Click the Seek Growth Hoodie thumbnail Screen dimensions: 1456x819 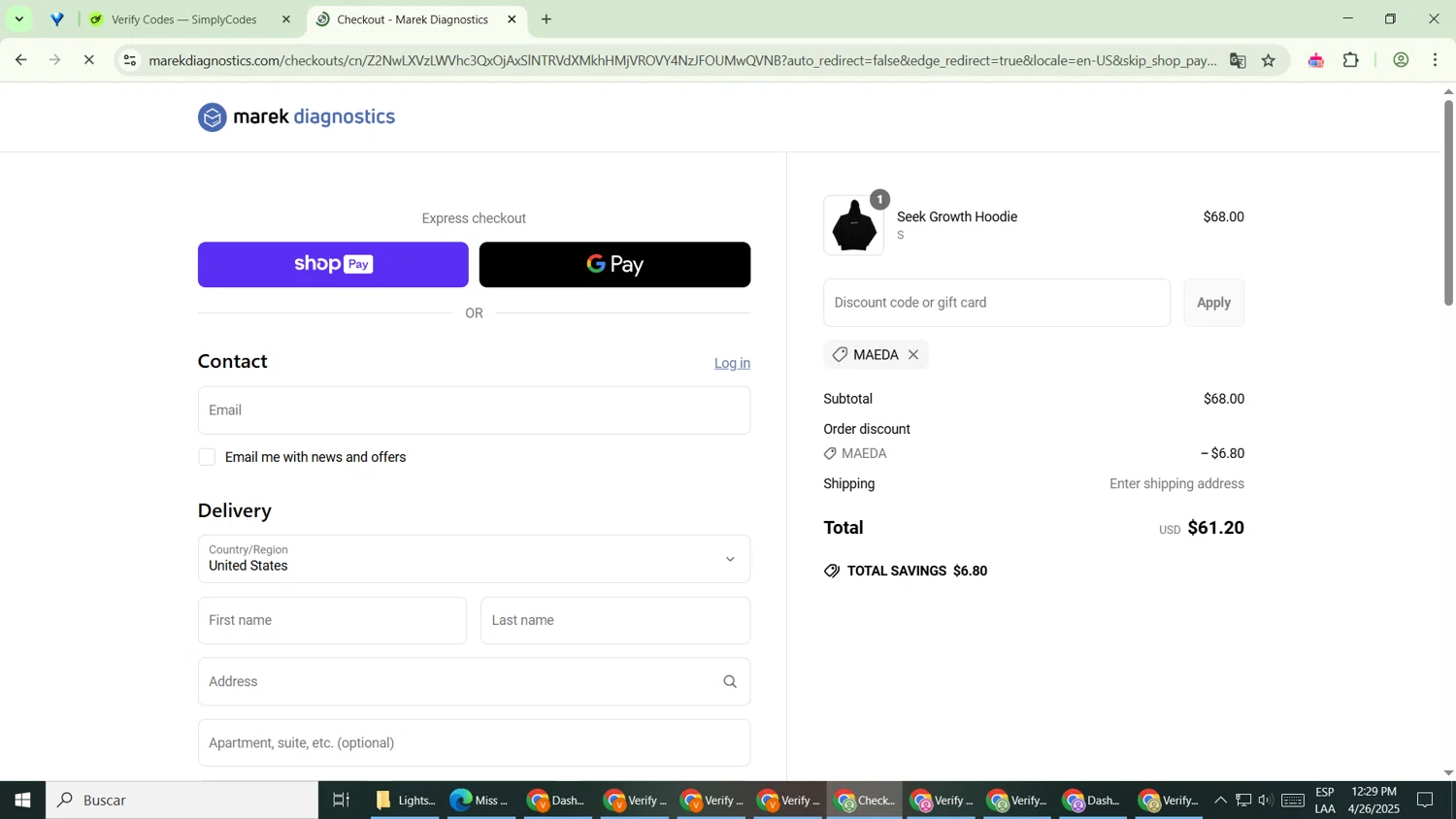point(854,225)
